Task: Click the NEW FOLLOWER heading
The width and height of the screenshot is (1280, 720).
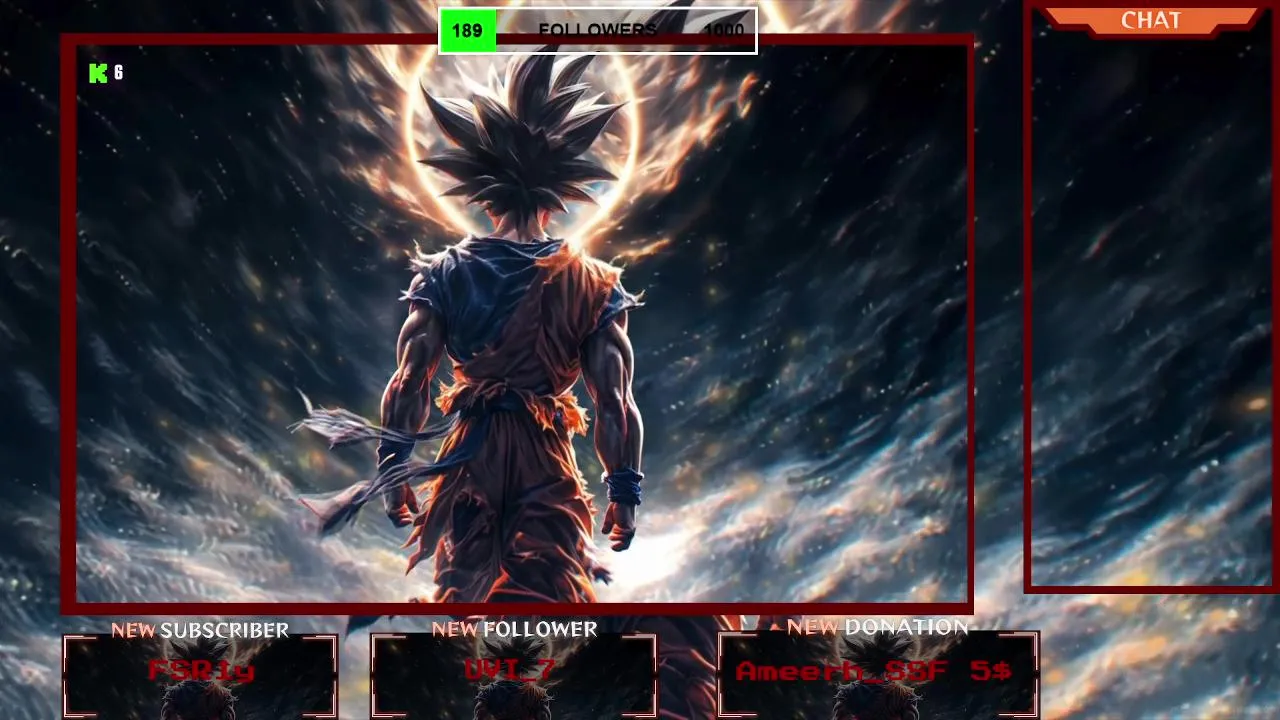Action: [x=514, y=629]
